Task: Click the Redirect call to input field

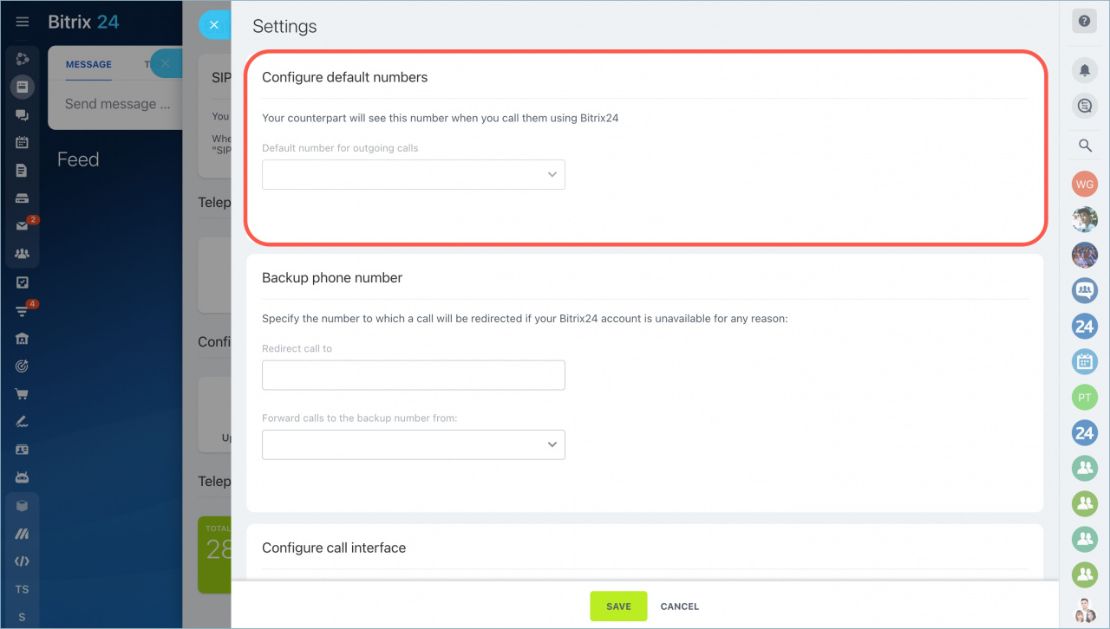Action: (x=413, y=375)
